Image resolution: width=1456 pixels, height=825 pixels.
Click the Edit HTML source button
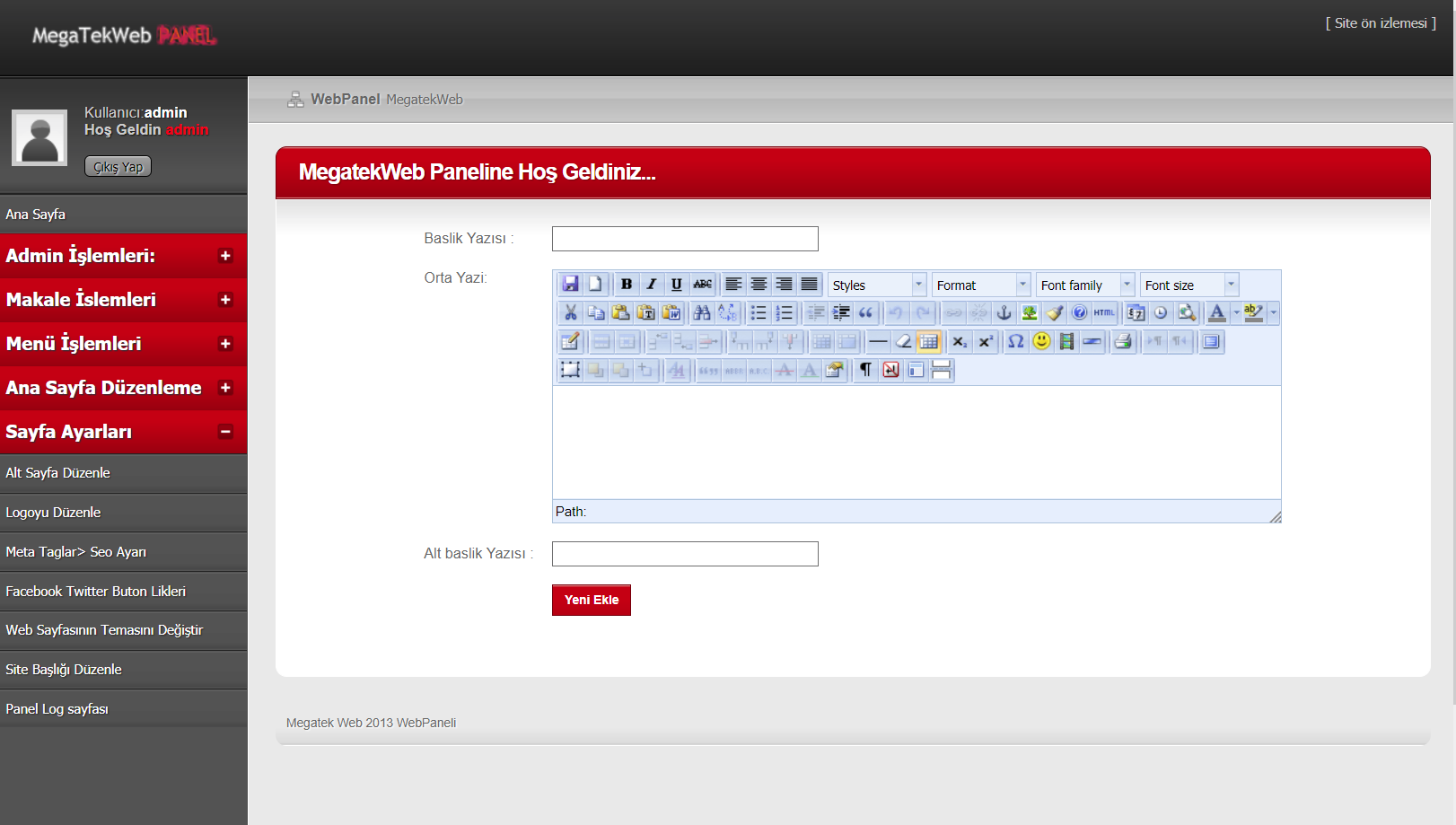click(1104, 312)
